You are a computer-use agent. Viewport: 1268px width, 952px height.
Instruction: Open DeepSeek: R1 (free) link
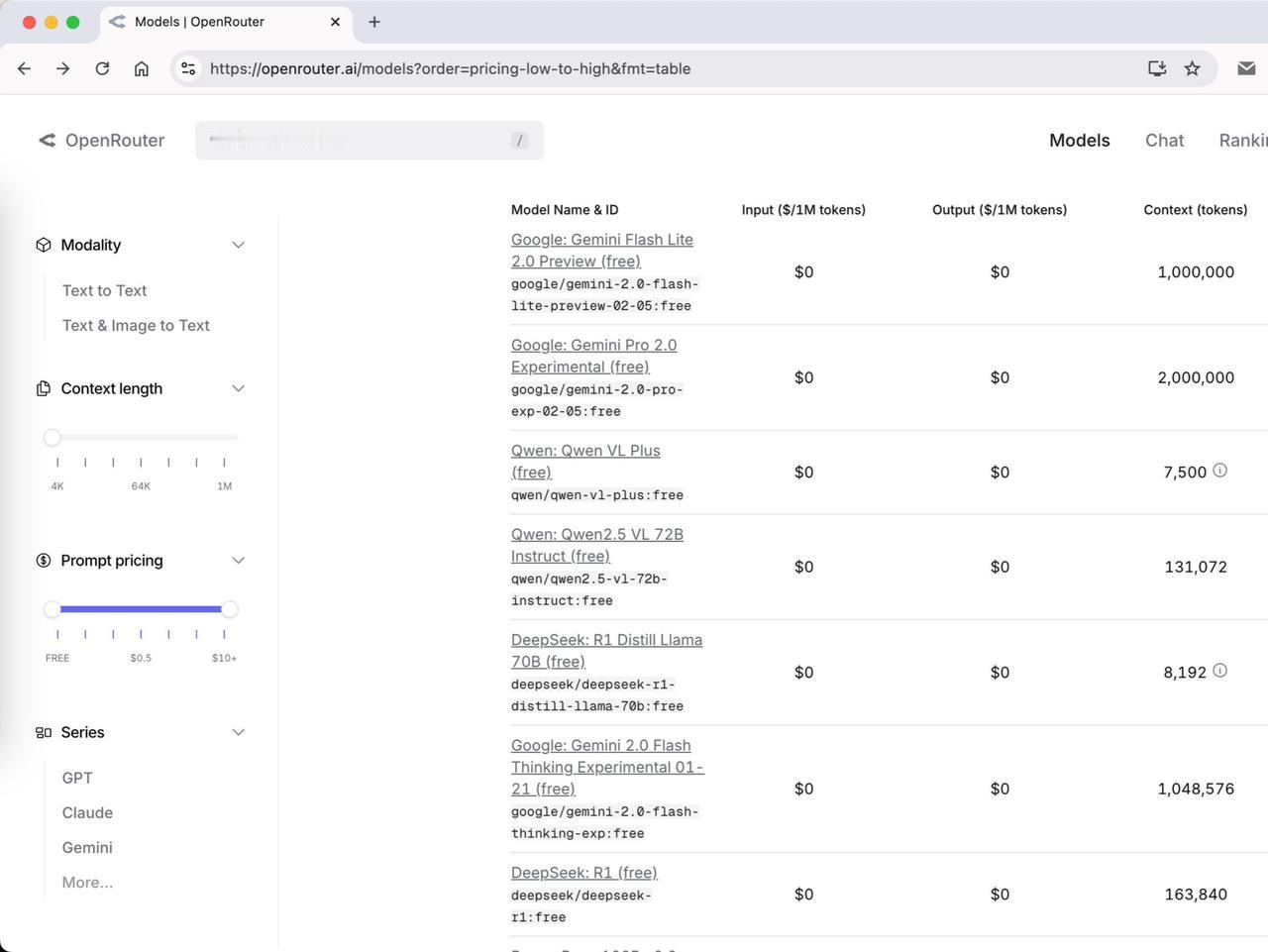(584, 872)
